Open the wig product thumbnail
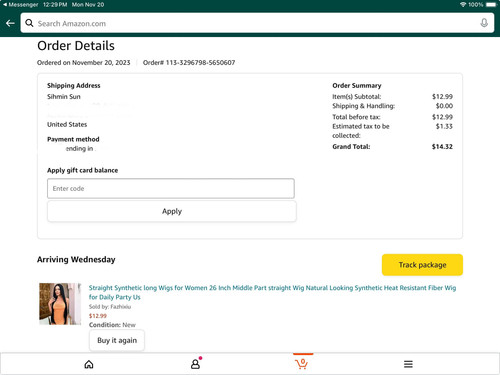The image size is (500, 375). [x=60, y=304]
